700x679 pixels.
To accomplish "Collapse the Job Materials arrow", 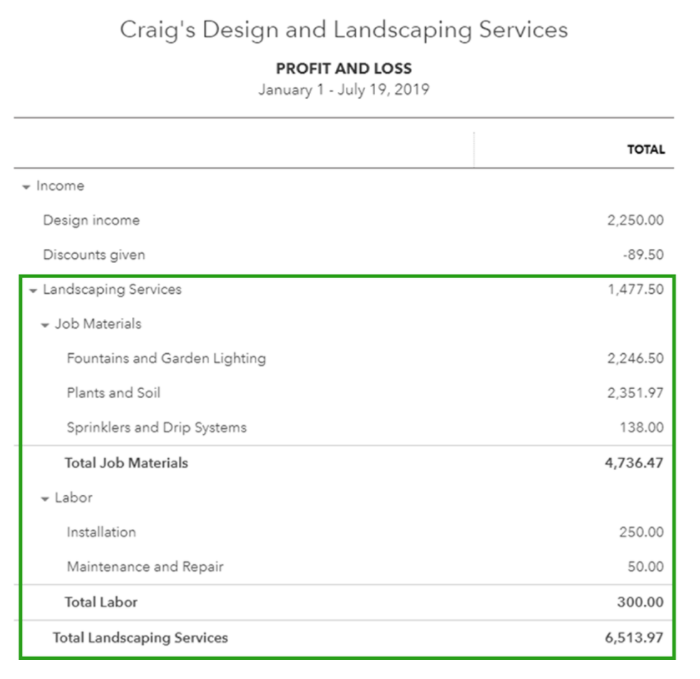I will click(x=45, y=325).
